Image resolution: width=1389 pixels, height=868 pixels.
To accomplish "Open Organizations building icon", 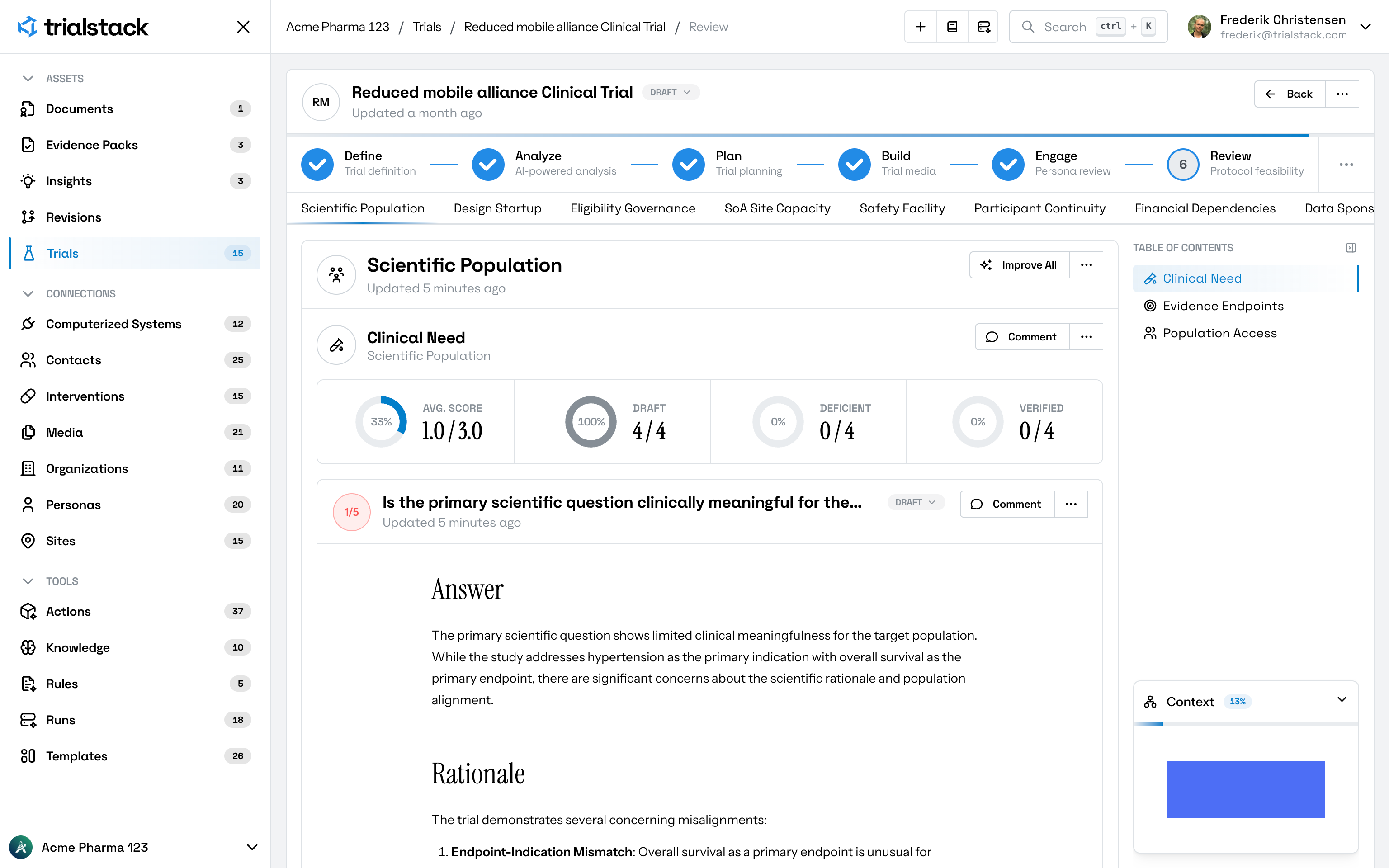I will coord(28,469).
